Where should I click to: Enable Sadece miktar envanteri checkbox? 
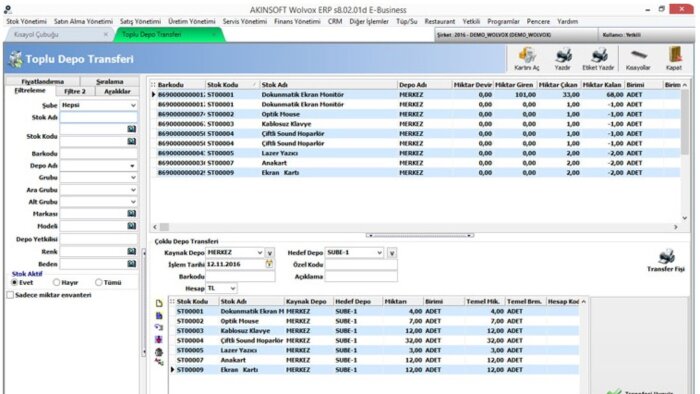10,295
